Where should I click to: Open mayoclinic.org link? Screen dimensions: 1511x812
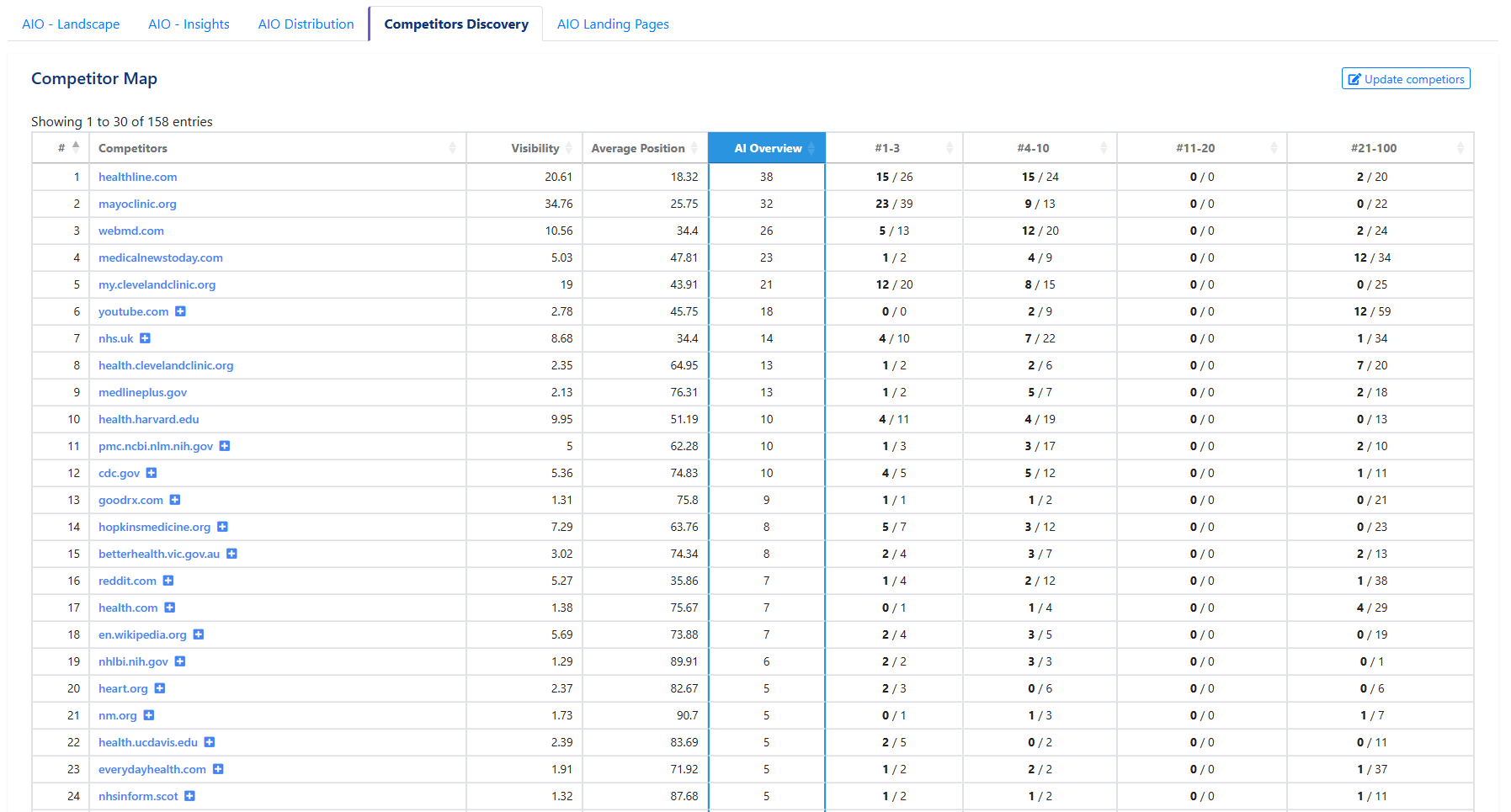point(137,204)
